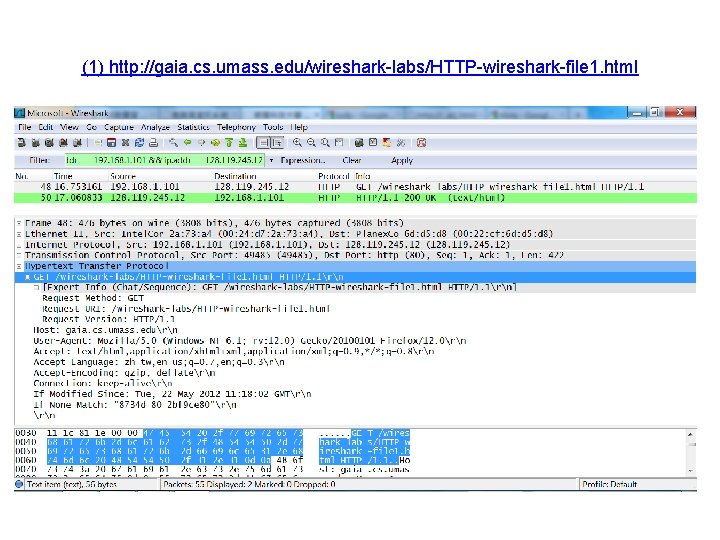Image resolution: width=720 pixels, height=540 pixels.
Task: Restart the live capture icon
Action: 77,143
